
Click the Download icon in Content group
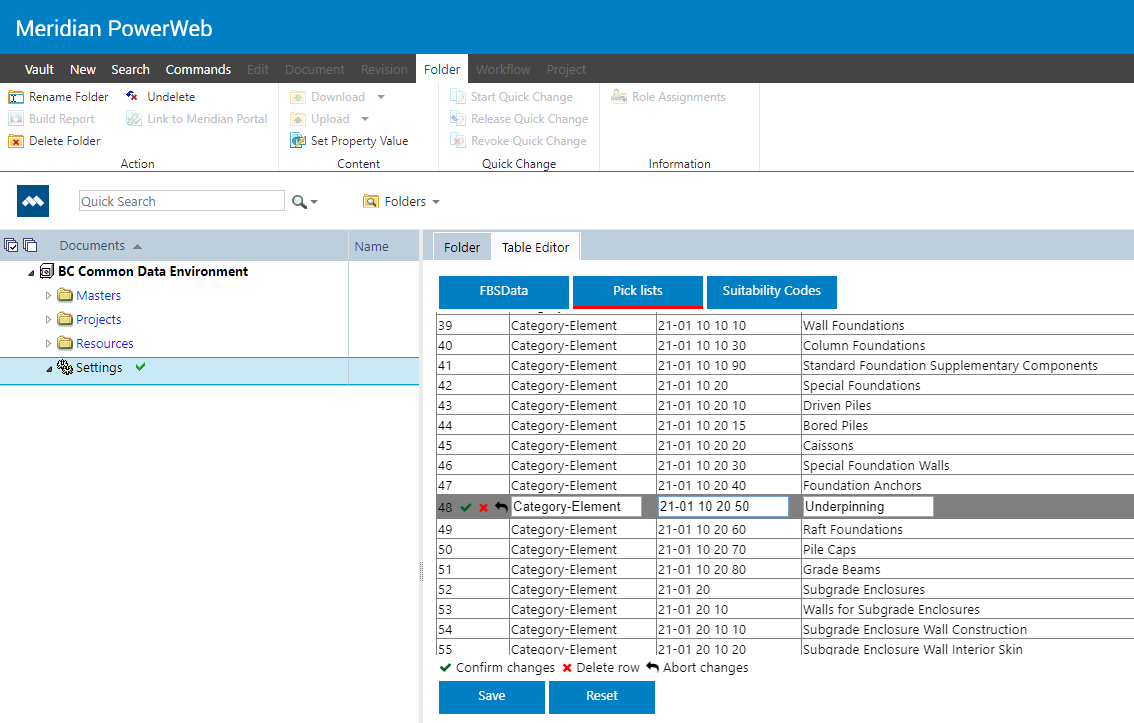coord(298,97)
